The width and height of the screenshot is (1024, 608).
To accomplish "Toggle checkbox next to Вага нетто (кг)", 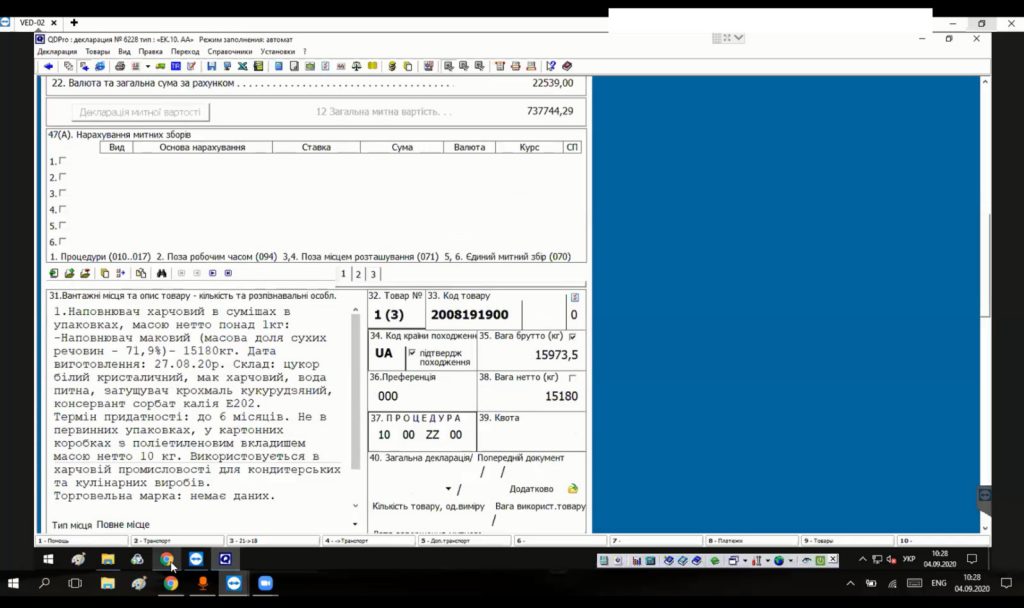I will (573, 377).
